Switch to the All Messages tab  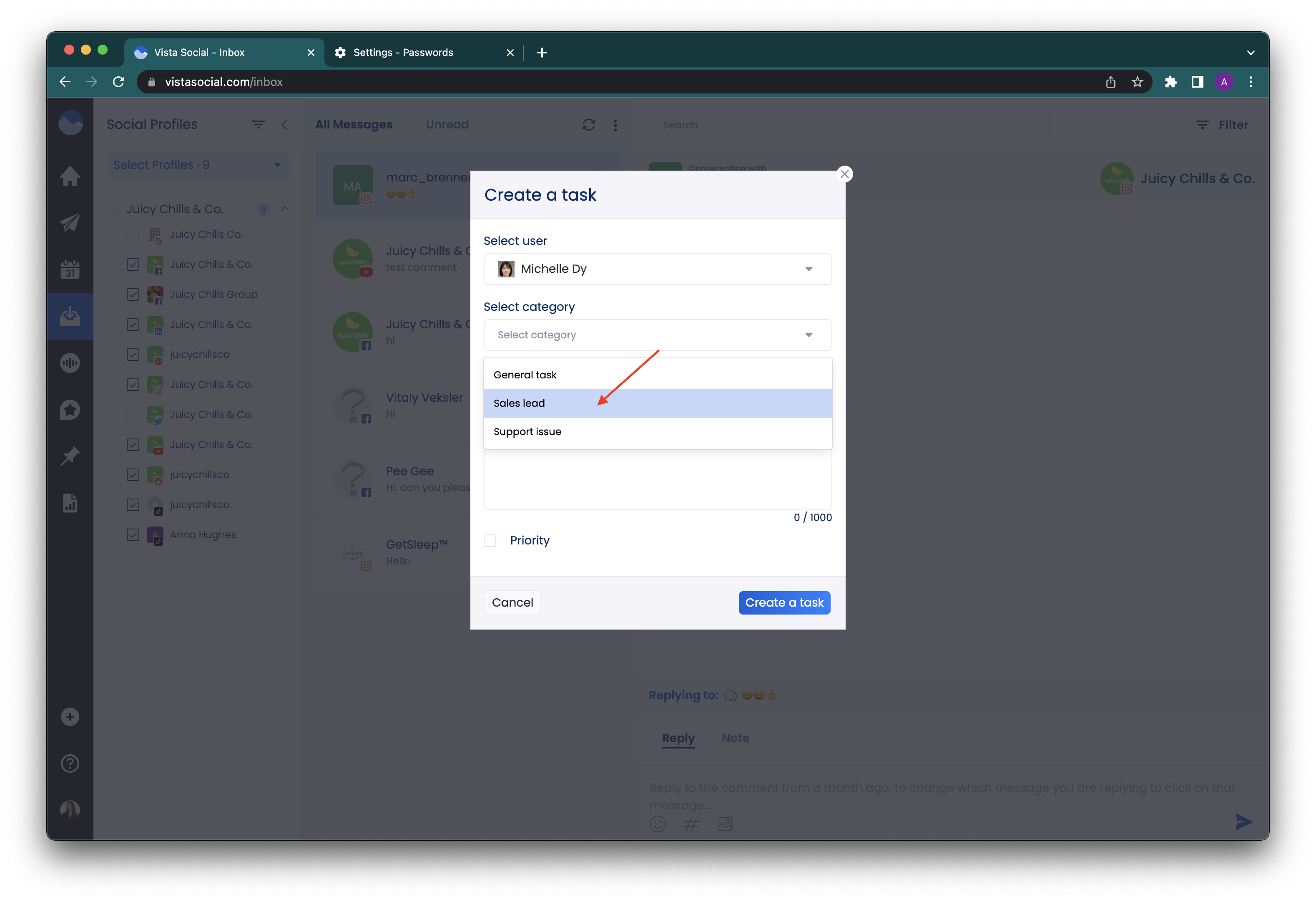pos(353,125)
